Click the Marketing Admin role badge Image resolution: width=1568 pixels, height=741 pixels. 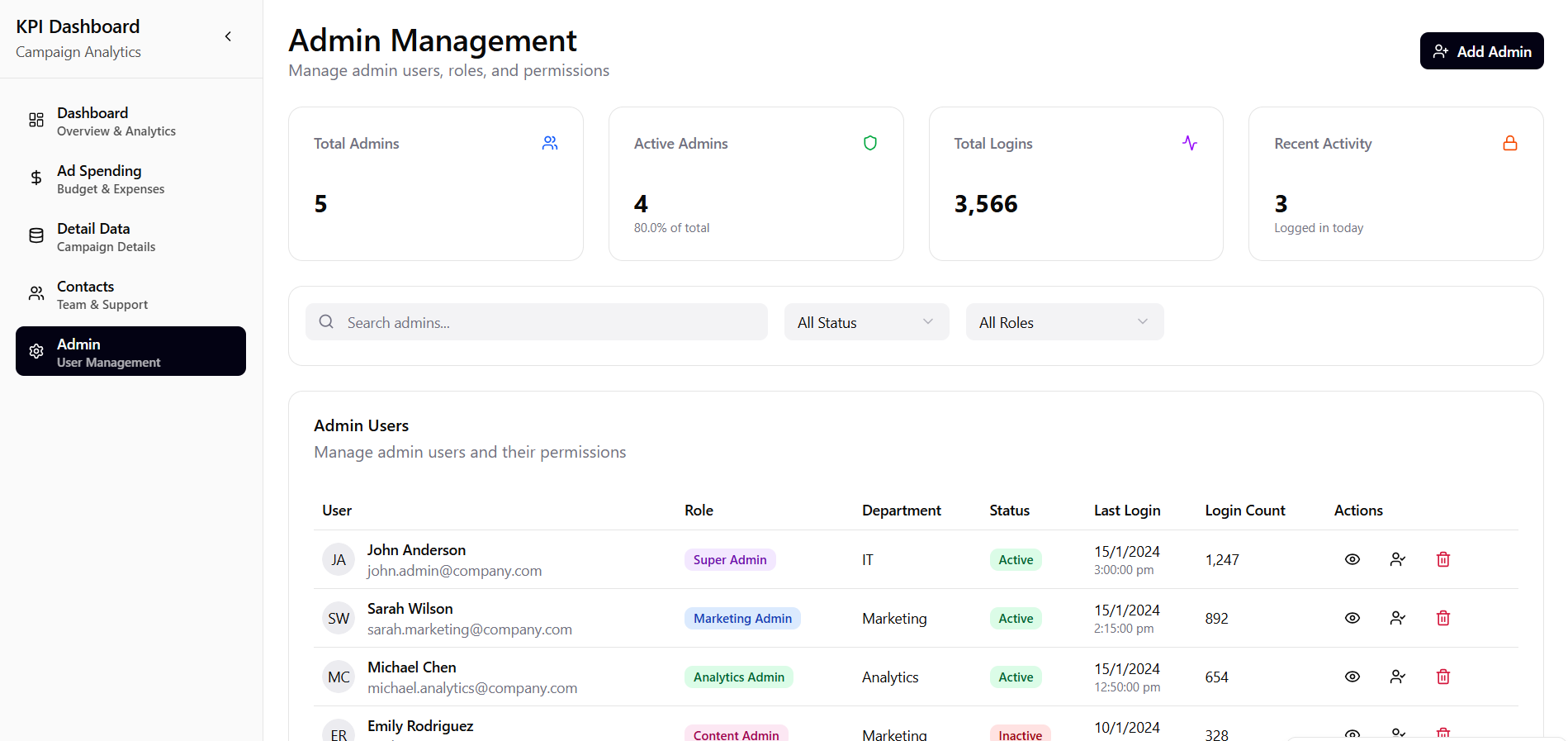[742, 618]
